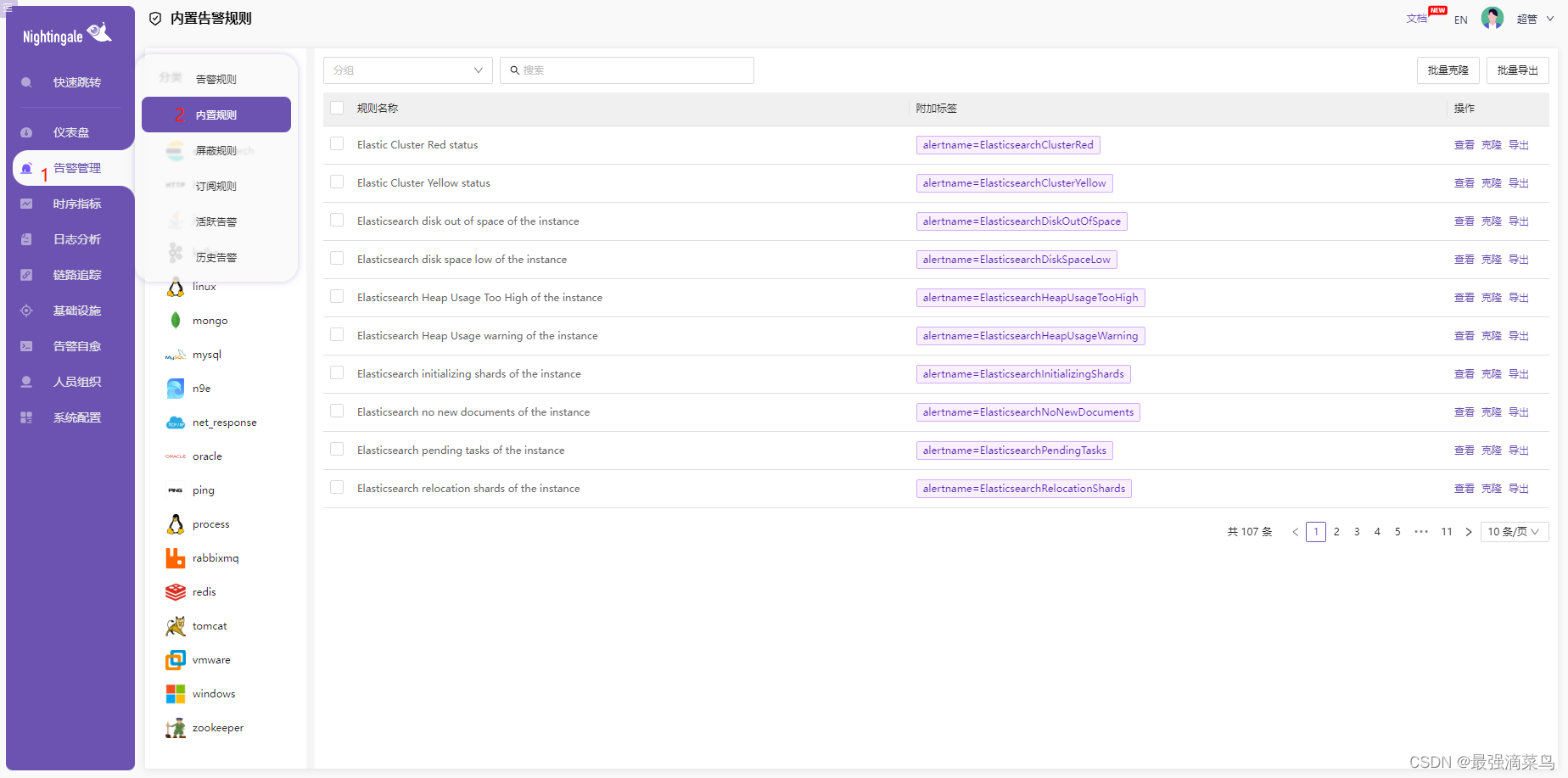Screen dimensions: 1568x778
Task: Check Elasticsearch initializing shards row
Action: pos(337,373)
